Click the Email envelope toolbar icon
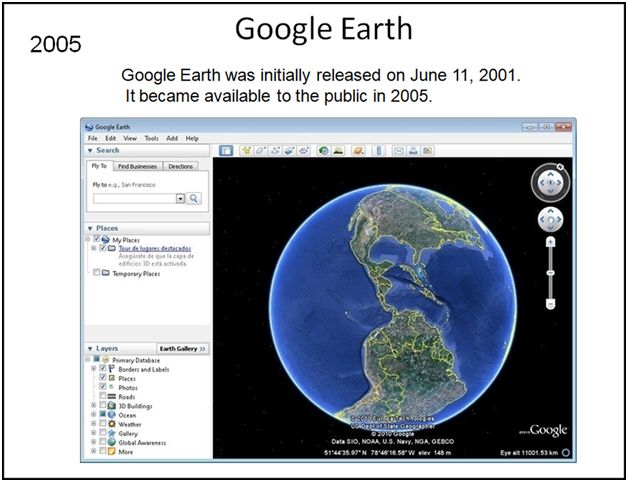This screenshot has height=482, width=628. pyautogui.click(x=397, y=151)
